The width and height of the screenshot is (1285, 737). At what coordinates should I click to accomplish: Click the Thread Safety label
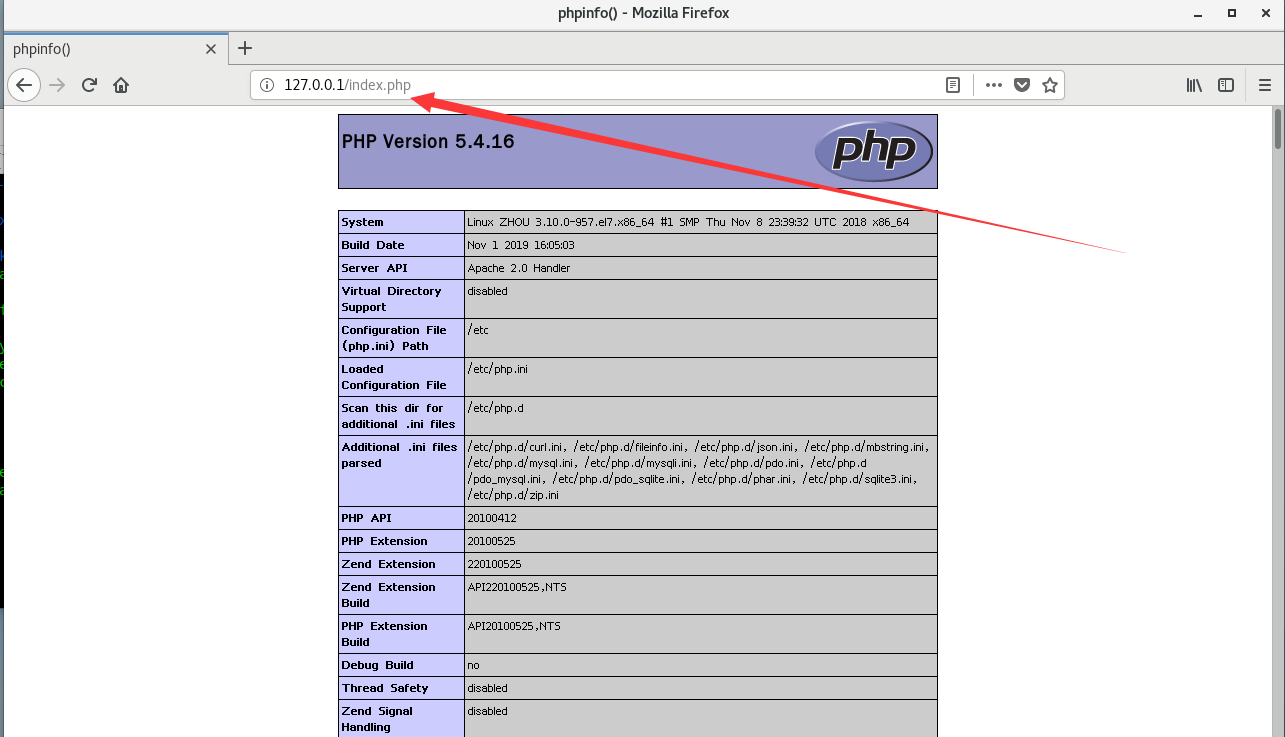point(385,688)
